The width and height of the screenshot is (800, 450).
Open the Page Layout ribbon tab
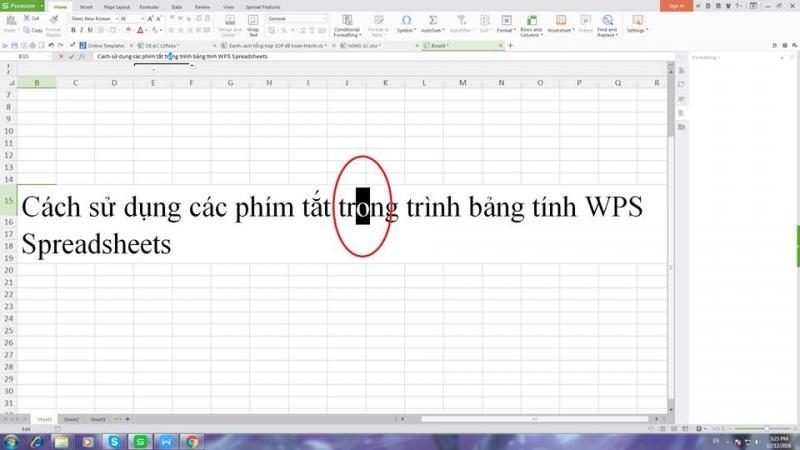coord(117,7)
